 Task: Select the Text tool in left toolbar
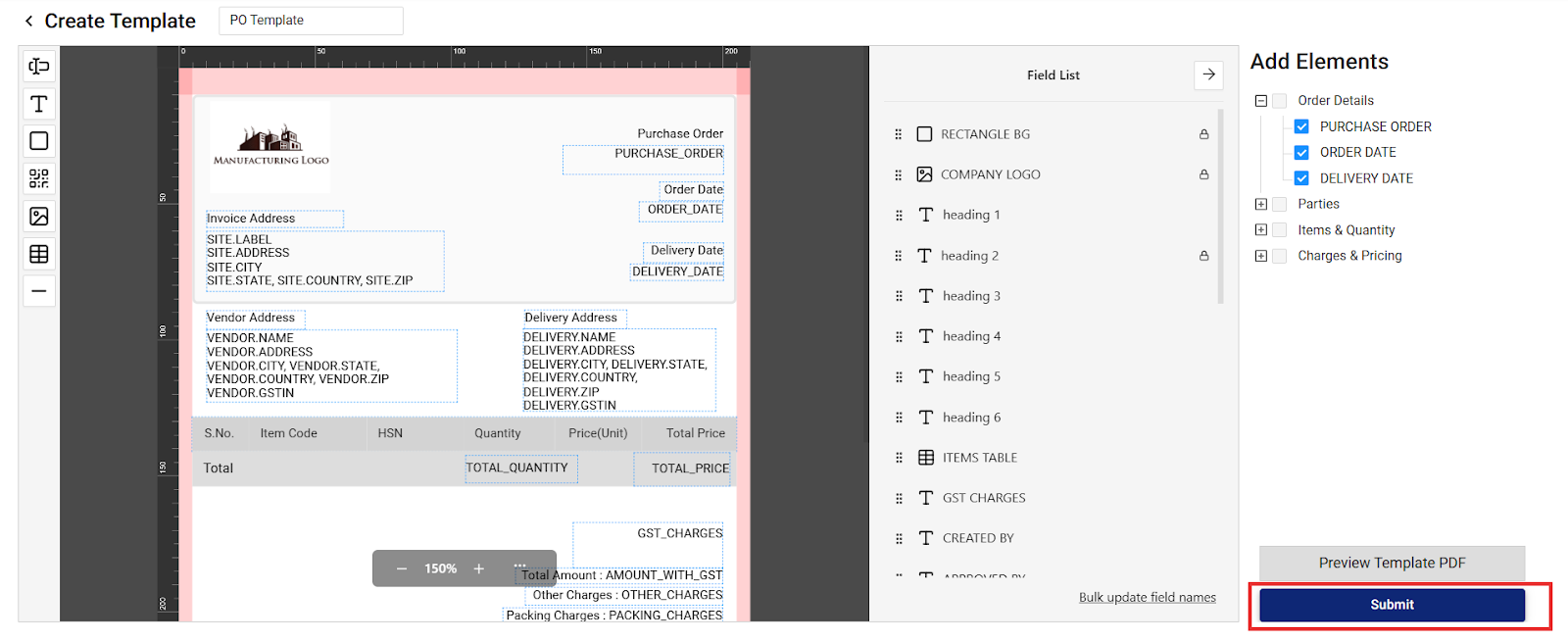tap(39, 104)
